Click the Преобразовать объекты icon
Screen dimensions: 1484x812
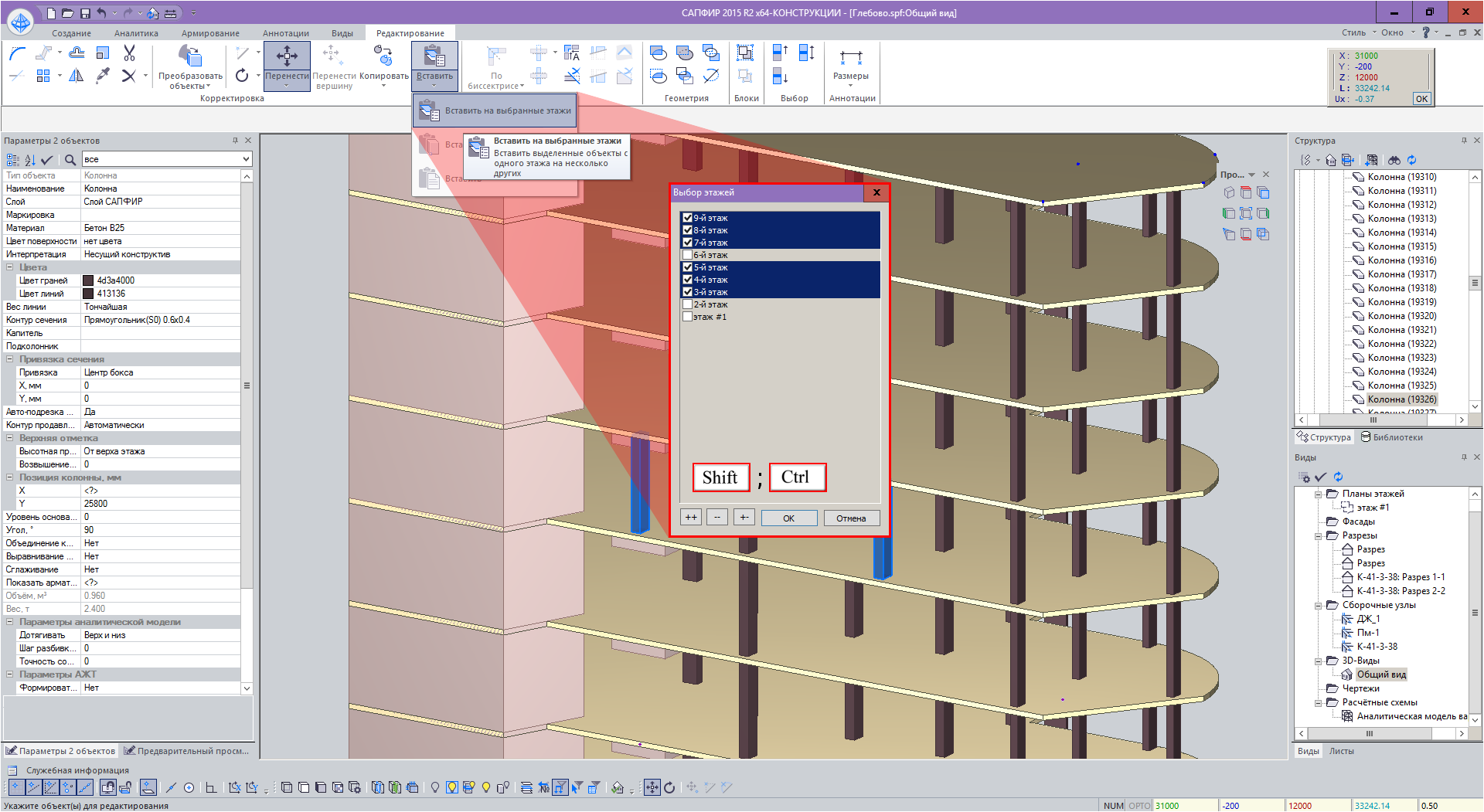click(190, 56)
